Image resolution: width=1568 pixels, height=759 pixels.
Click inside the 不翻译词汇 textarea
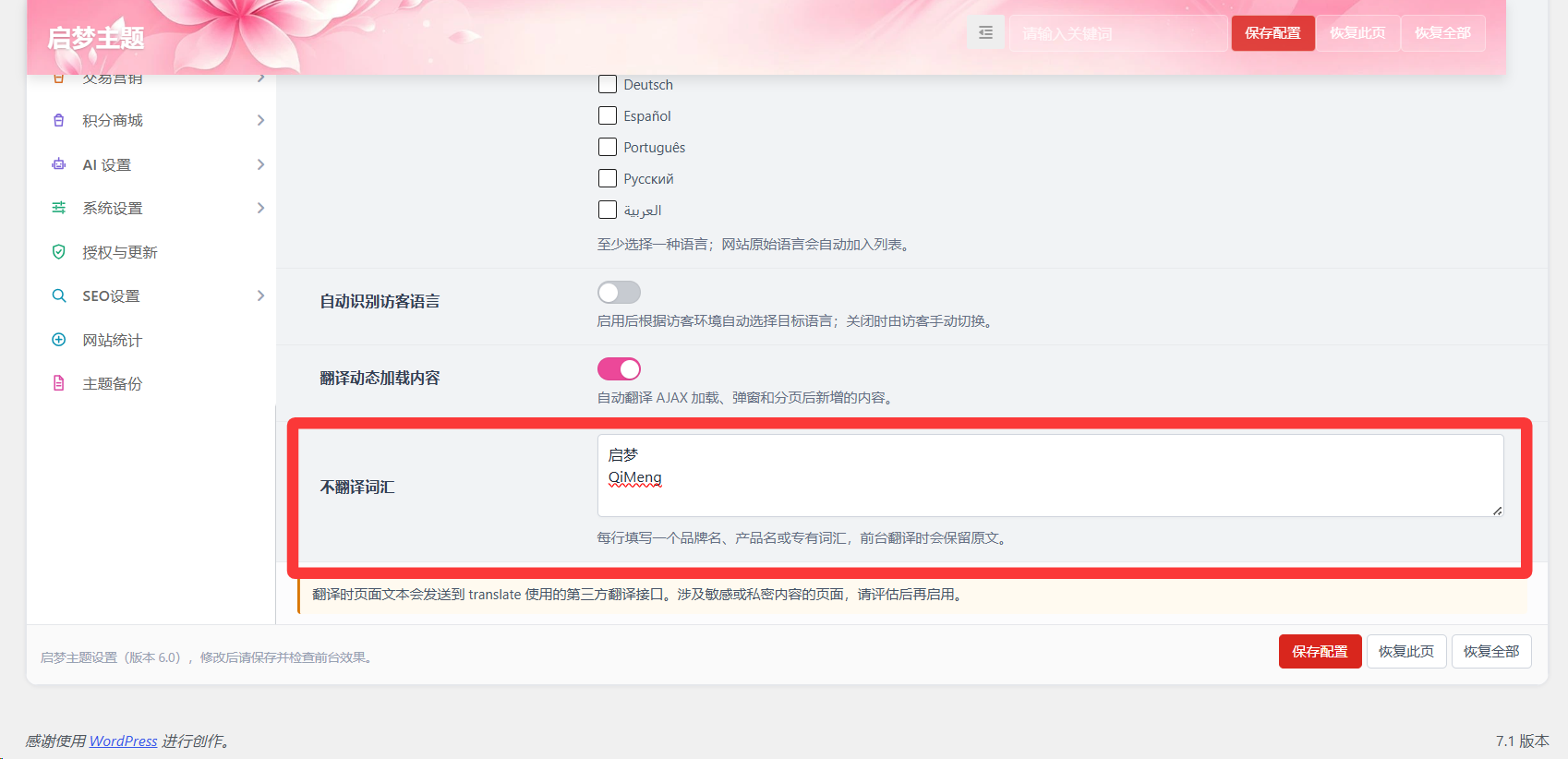tap(1050, 476)
